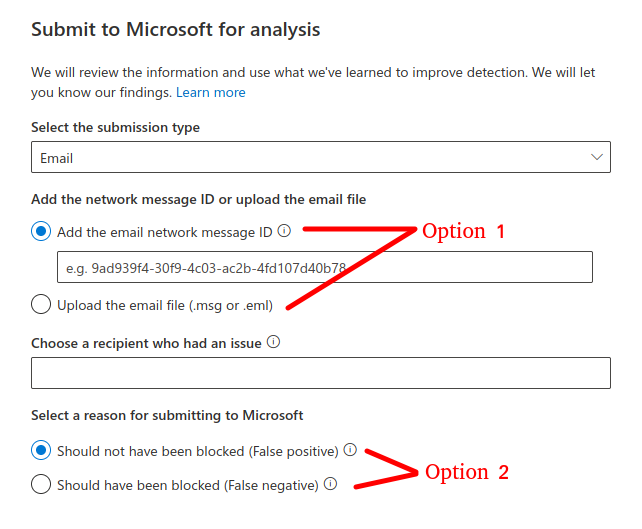
Task: Click the Upload the email file label text
Action: [x=165, y=305]
